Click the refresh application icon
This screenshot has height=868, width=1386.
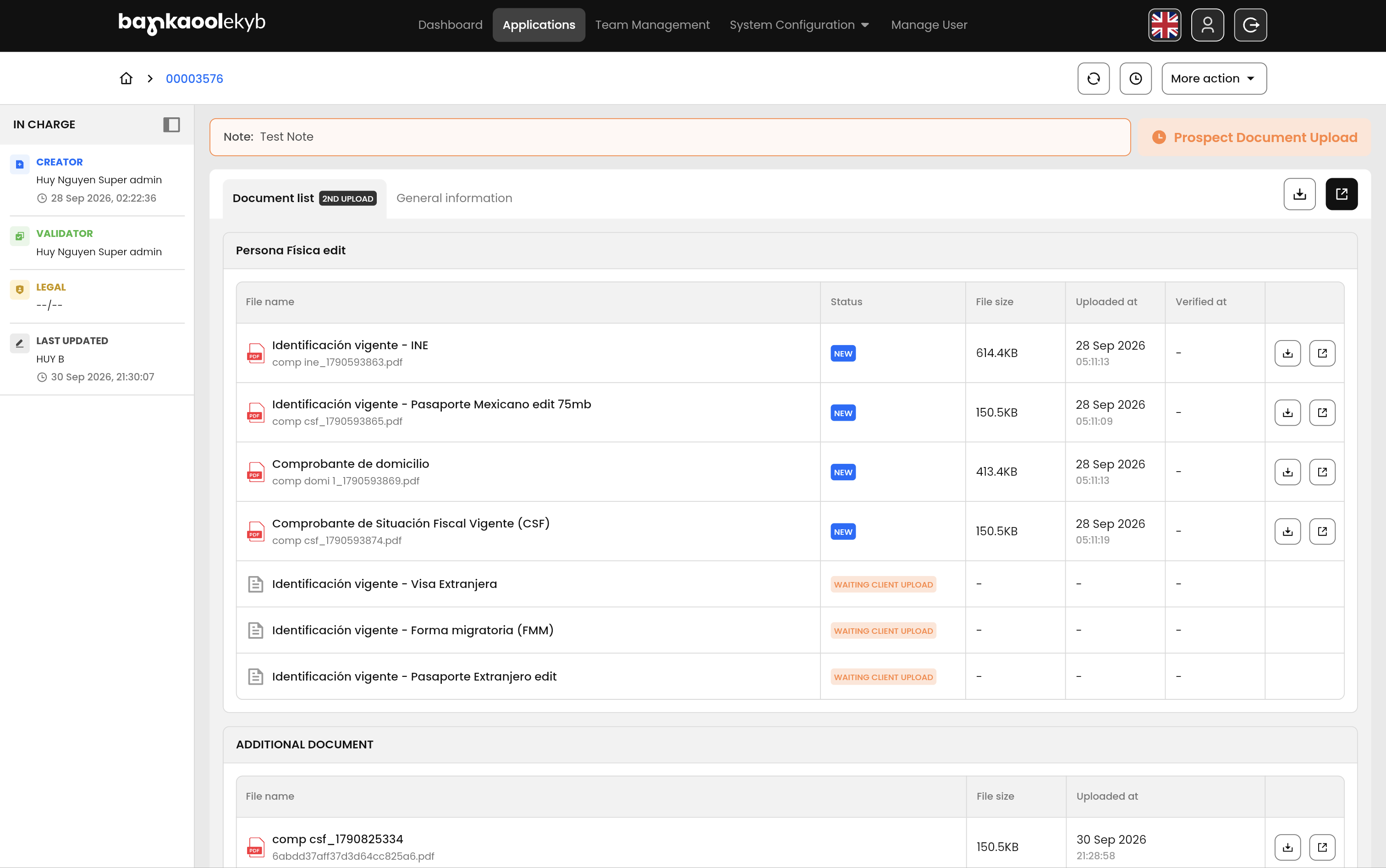[x=1094, y=79]
